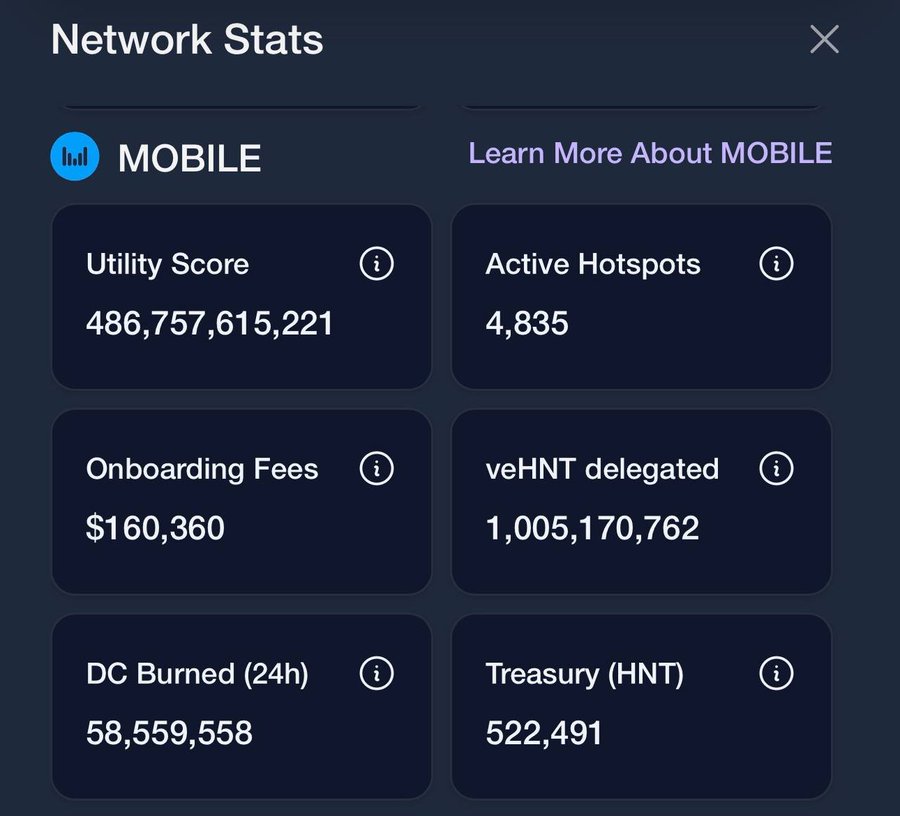This screenshot has width=900, height=816.
Task: Click the blue MOBILE network logo
Action: [x=75, y=156]
